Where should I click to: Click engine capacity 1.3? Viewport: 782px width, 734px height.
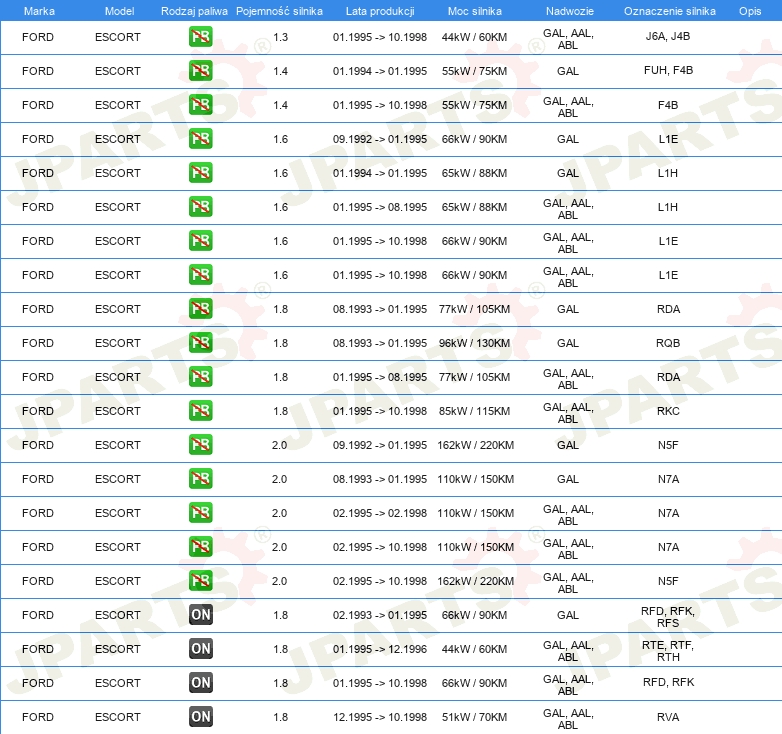pyautogui.click(x=280, y=37)
